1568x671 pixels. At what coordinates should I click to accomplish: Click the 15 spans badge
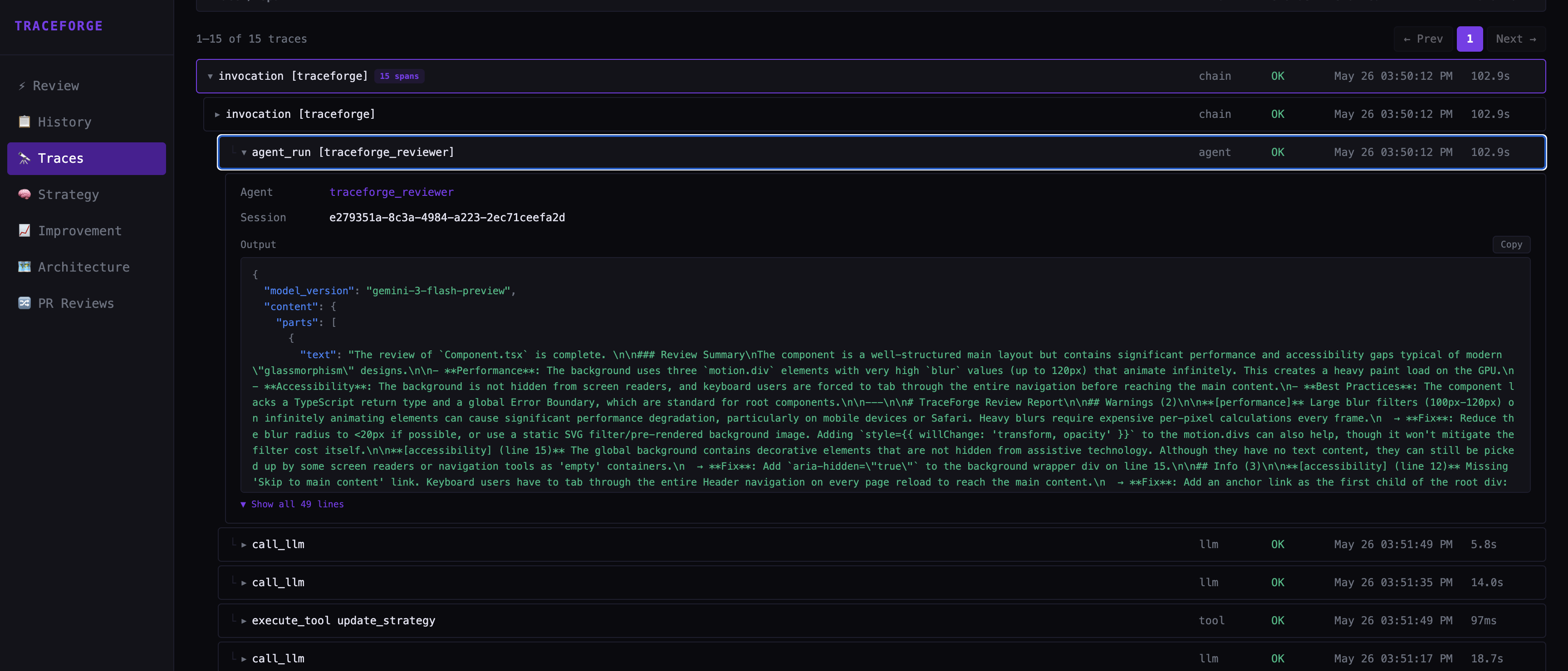399,76
